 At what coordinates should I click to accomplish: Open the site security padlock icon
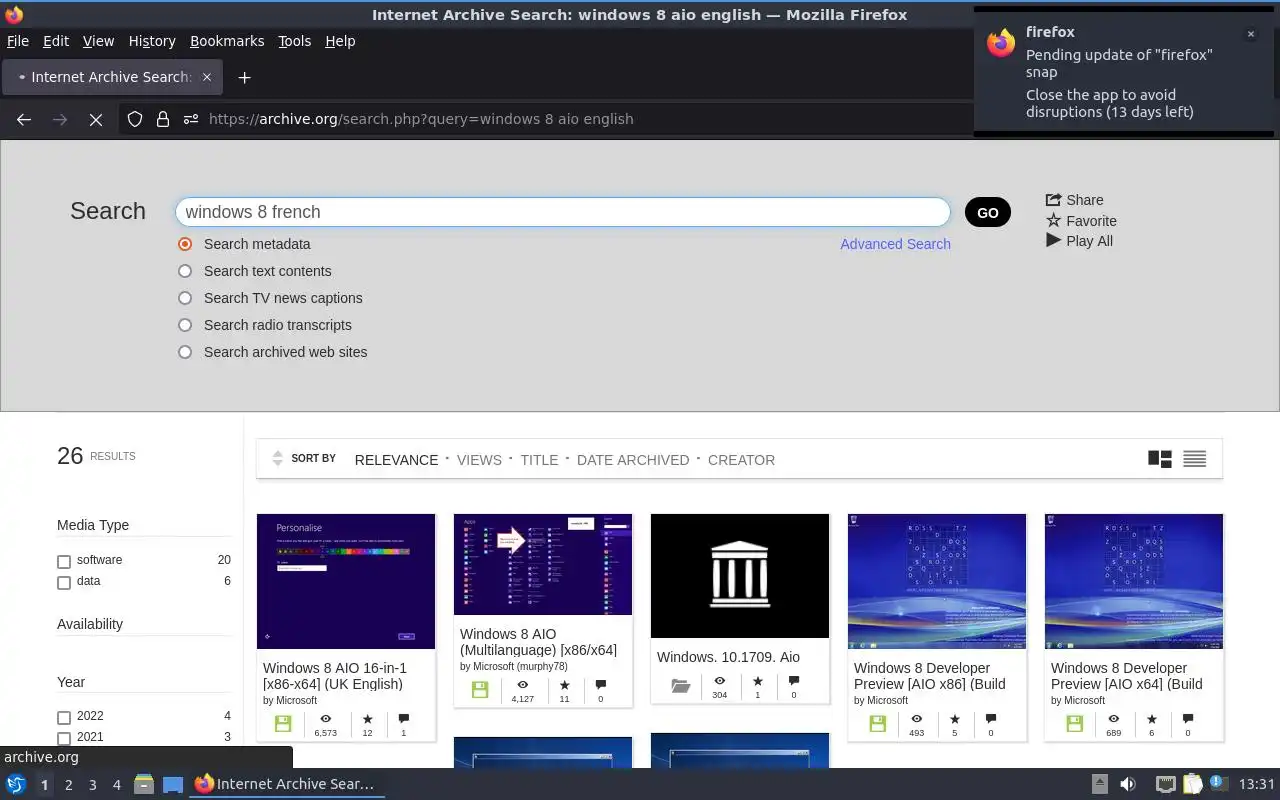click(162, 119)
